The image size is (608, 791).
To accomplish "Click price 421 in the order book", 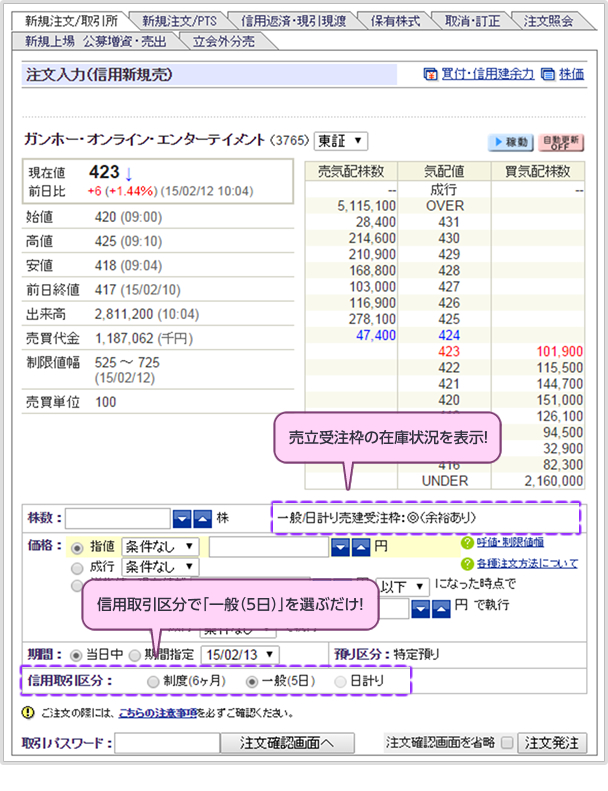I will tap(449, 384).
